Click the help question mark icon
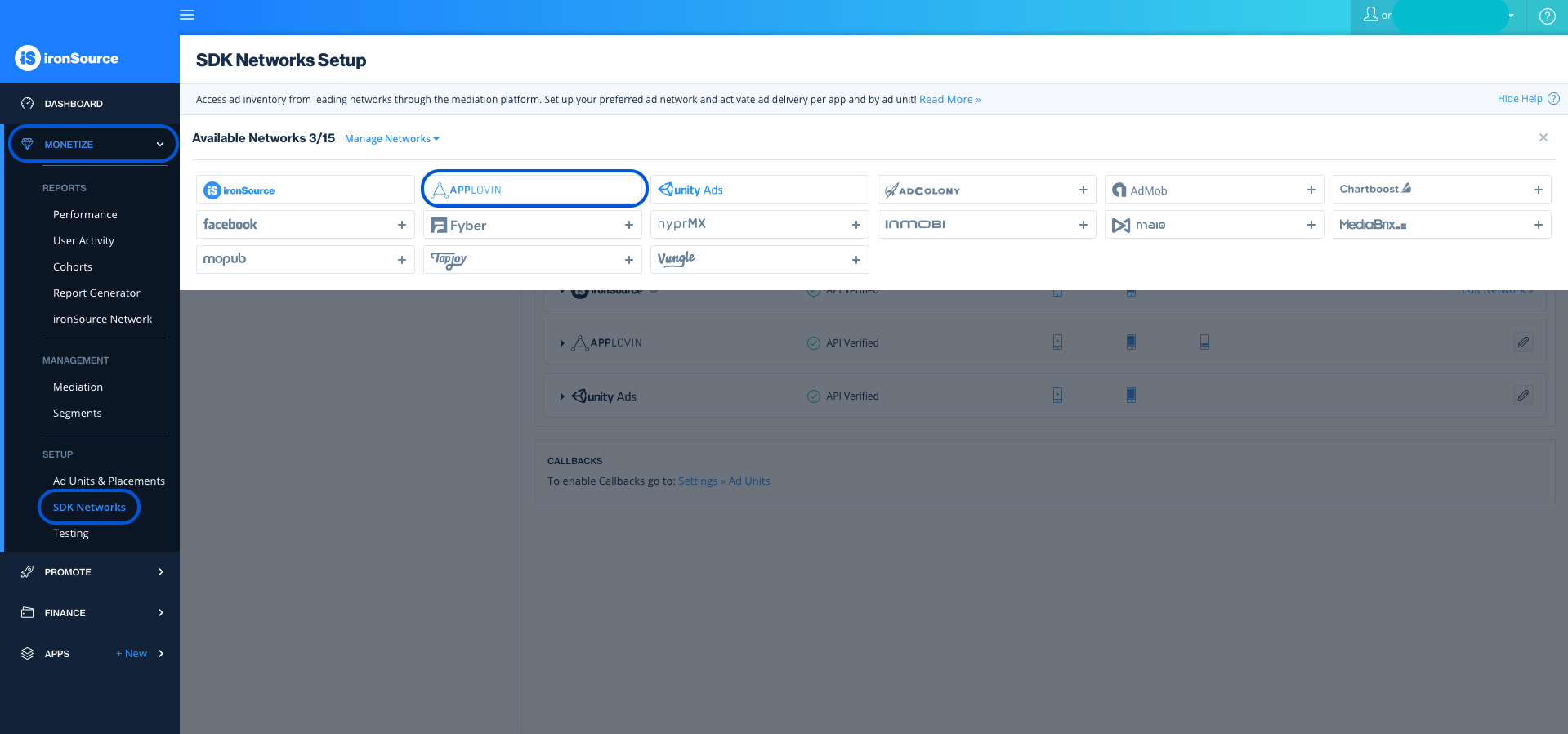Viewport: 1568px width, 734px height. (x=1547, y=16)
